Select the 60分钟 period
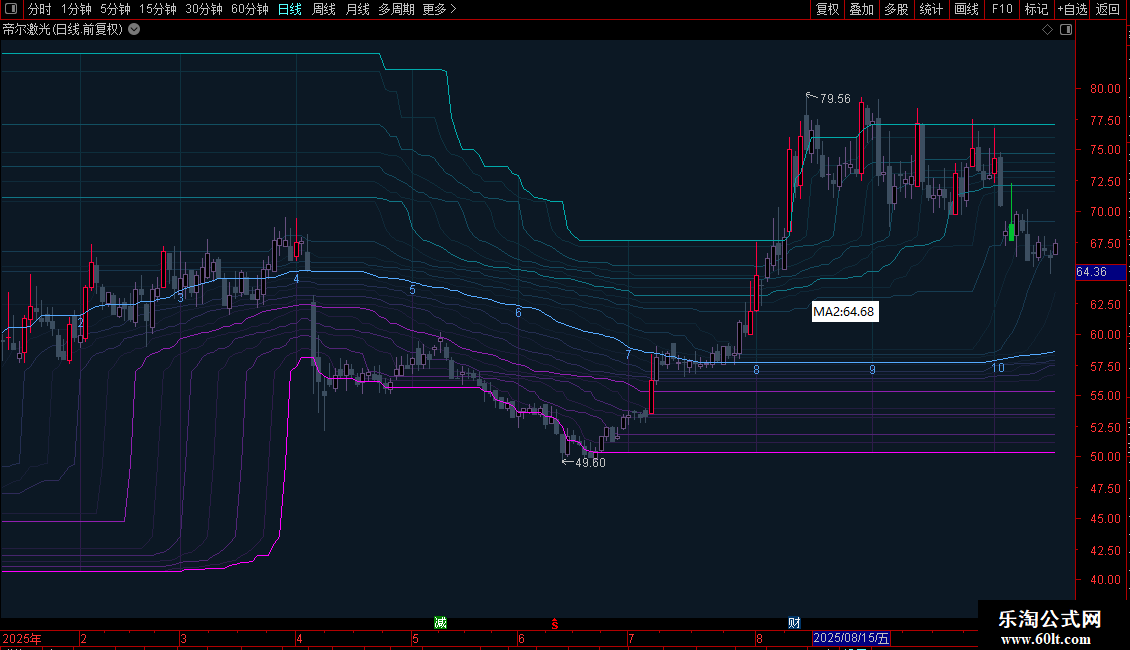The width and height of the screenshot is (1130, 650). 249,9
